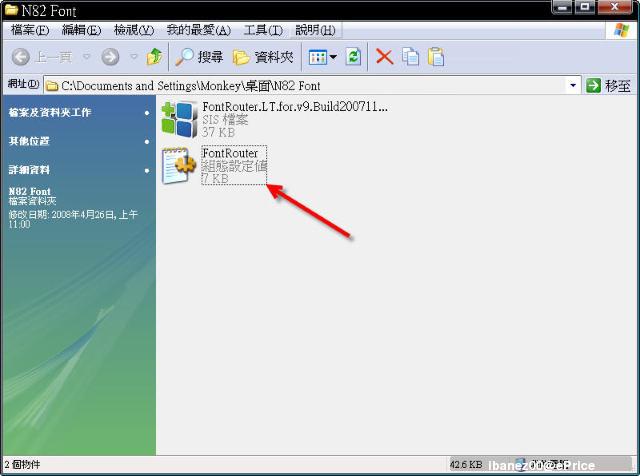640x476 pixels.
Task: Click the red X Delete icon
Action: point(384,57)
